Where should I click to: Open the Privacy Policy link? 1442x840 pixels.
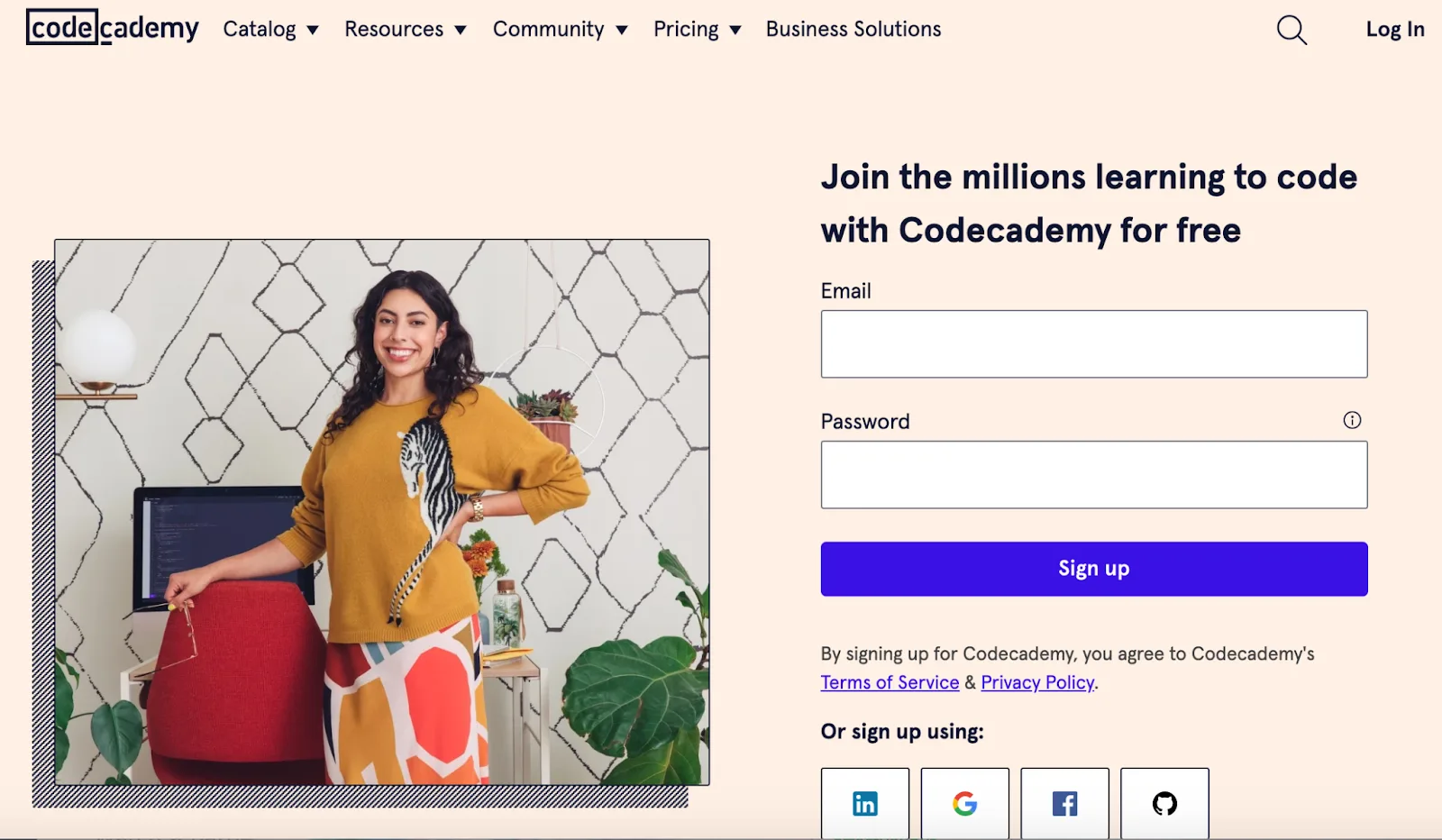pos(1037,682)
